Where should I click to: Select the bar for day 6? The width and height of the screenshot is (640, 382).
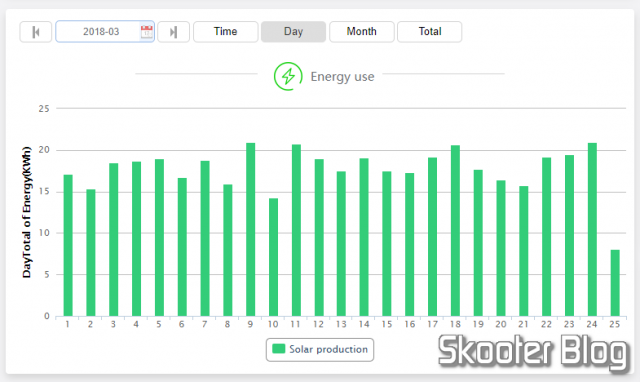click(x=182, y=247)
